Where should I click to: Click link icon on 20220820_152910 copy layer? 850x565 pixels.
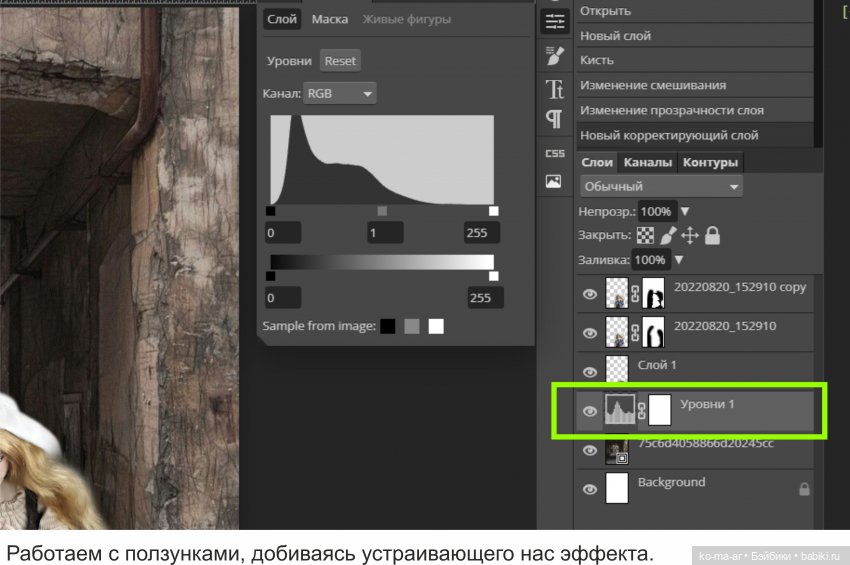tap(635, 293)
